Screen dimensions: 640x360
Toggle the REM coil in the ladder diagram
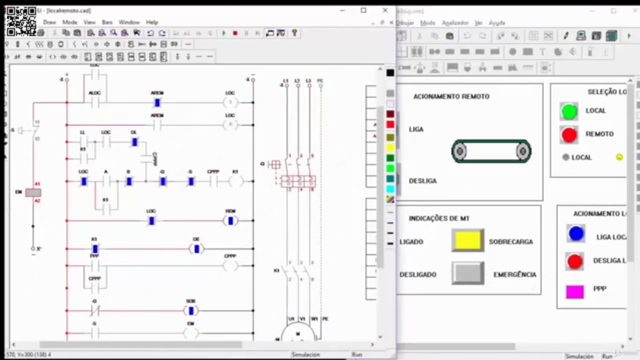(x=231, y=221)
